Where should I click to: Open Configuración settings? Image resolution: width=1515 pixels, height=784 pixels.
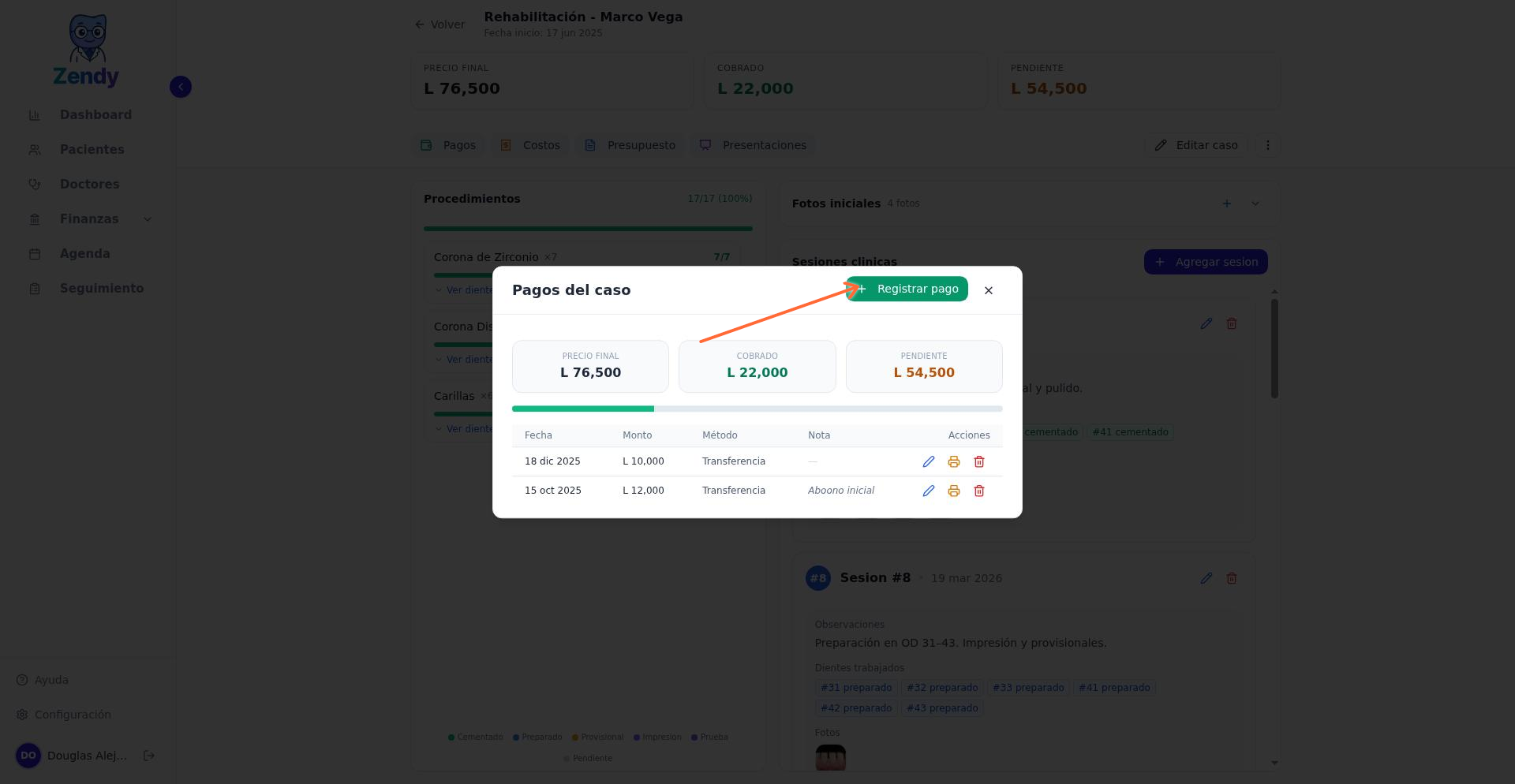pyautogui.click(x=64, y=715)
